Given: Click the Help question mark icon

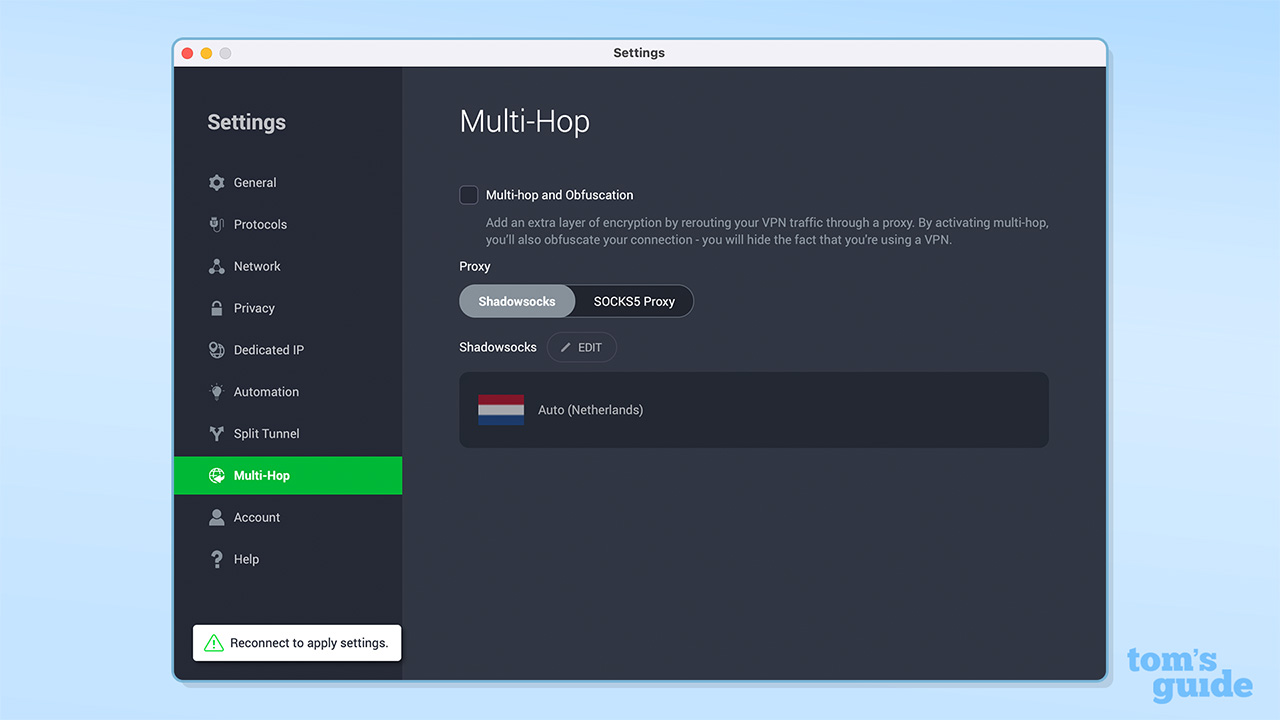Looking at the screenshot, I should 216,559.
